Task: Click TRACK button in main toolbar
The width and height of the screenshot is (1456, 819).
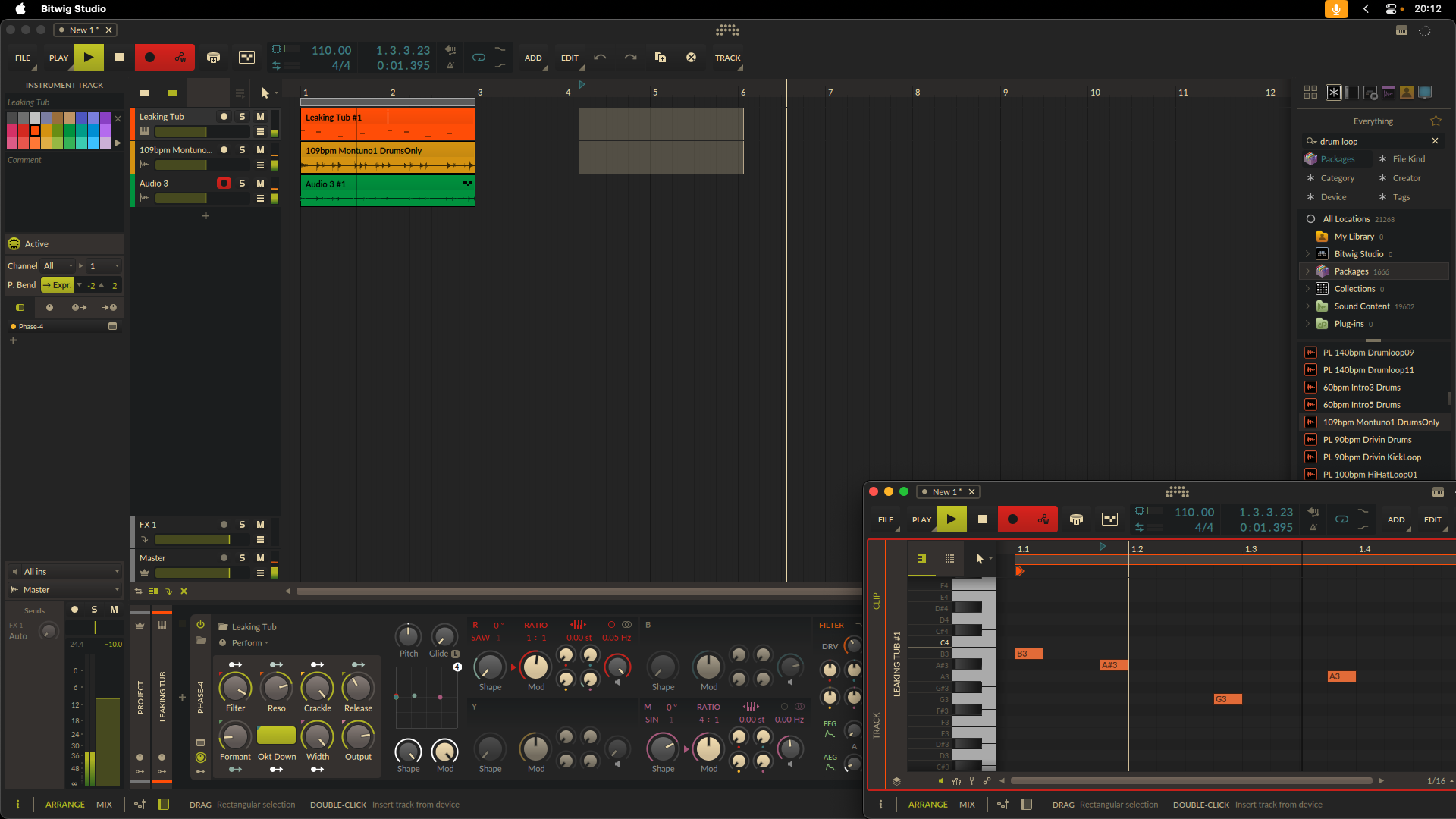Action: click(x=728, y=57)
